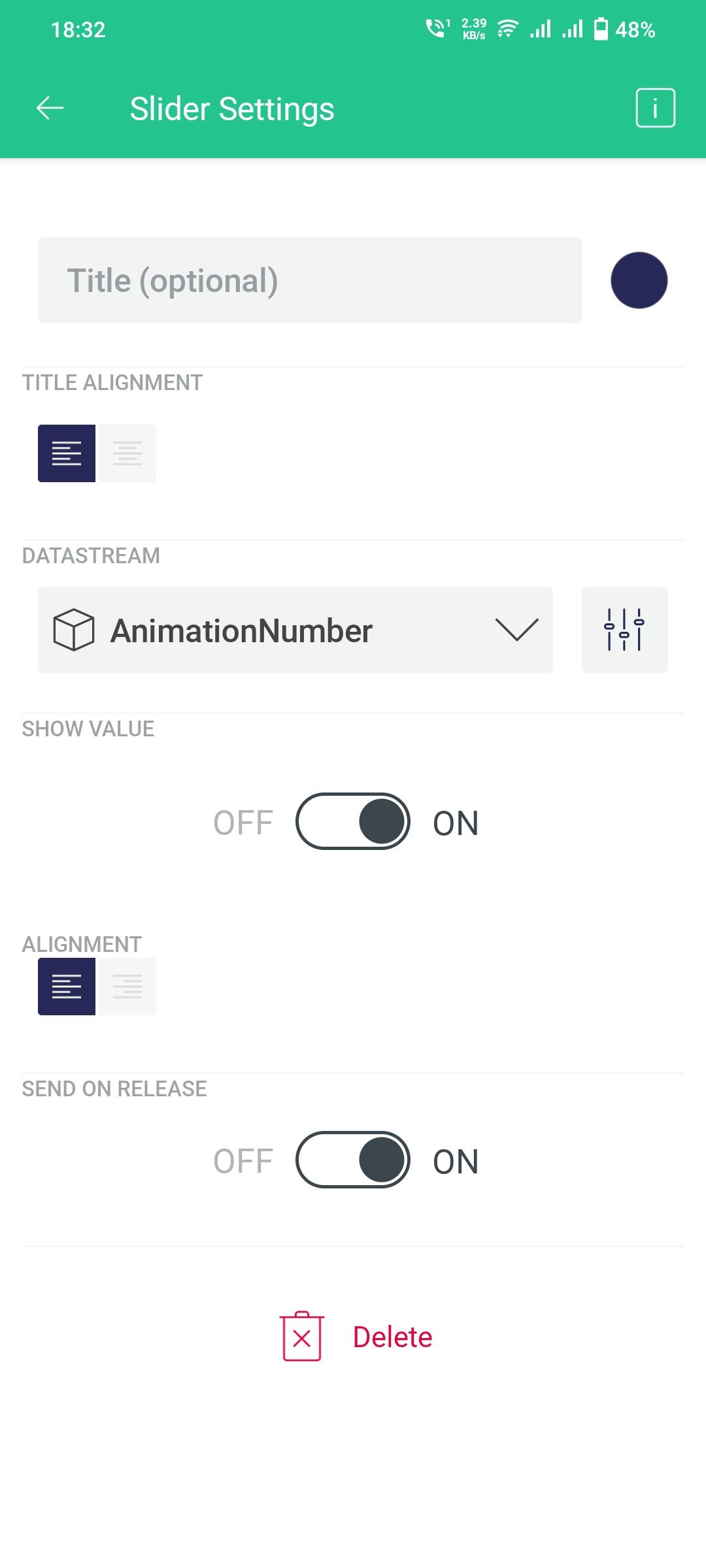Tap the Slider Settings header title
The width and height of the screenshot is (706, 1568).
[232, 108]
